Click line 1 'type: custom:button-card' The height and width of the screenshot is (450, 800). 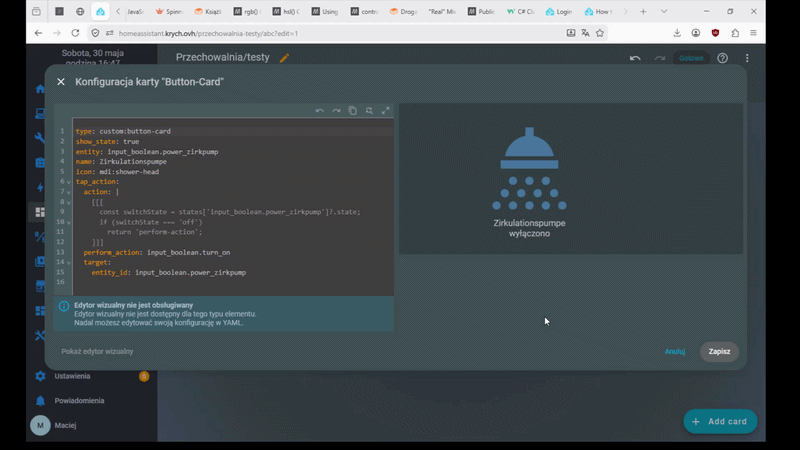click(x=123, y=132)
